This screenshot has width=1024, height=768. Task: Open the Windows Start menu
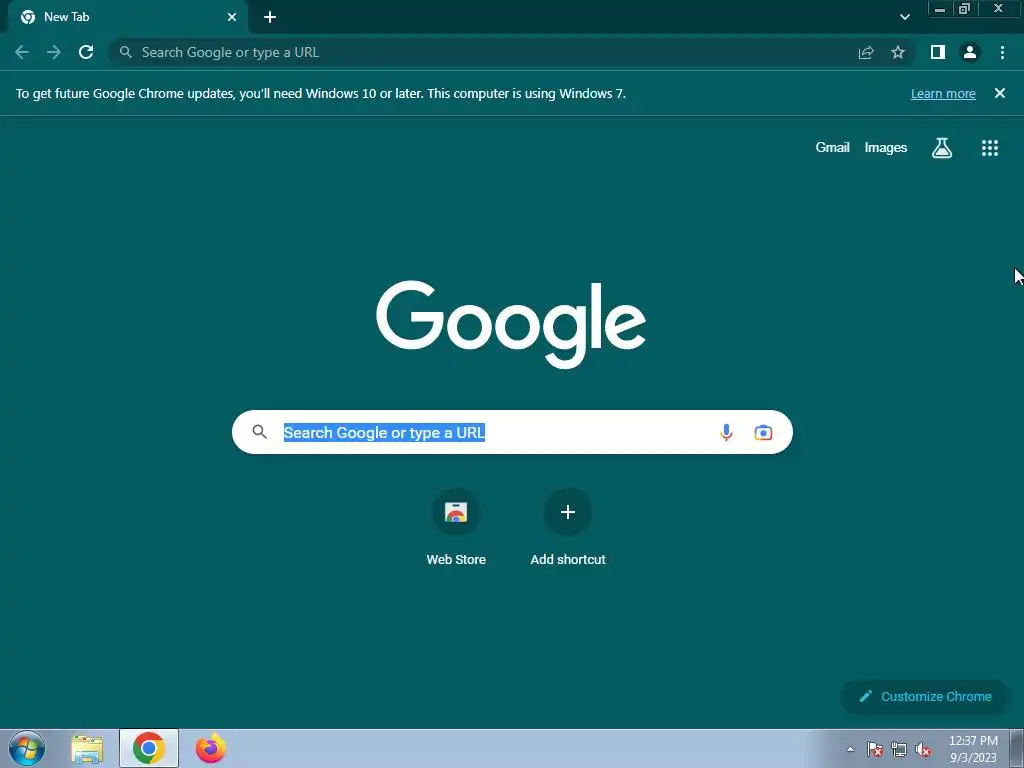[27, 748]
